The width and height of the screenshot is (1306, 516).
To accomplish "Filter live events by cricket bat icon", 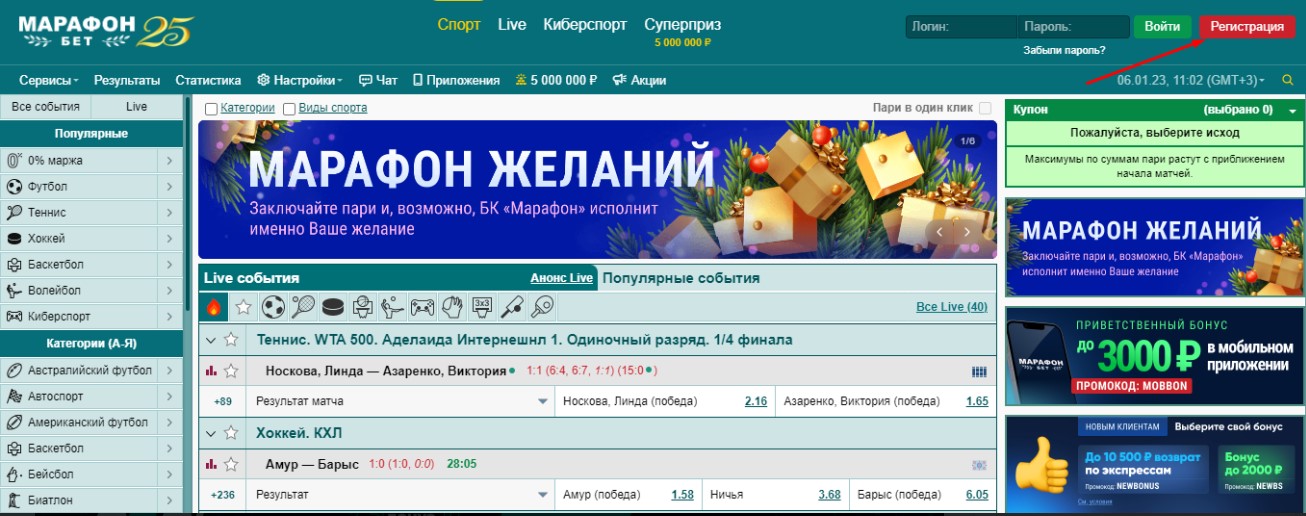I will 512,306.
